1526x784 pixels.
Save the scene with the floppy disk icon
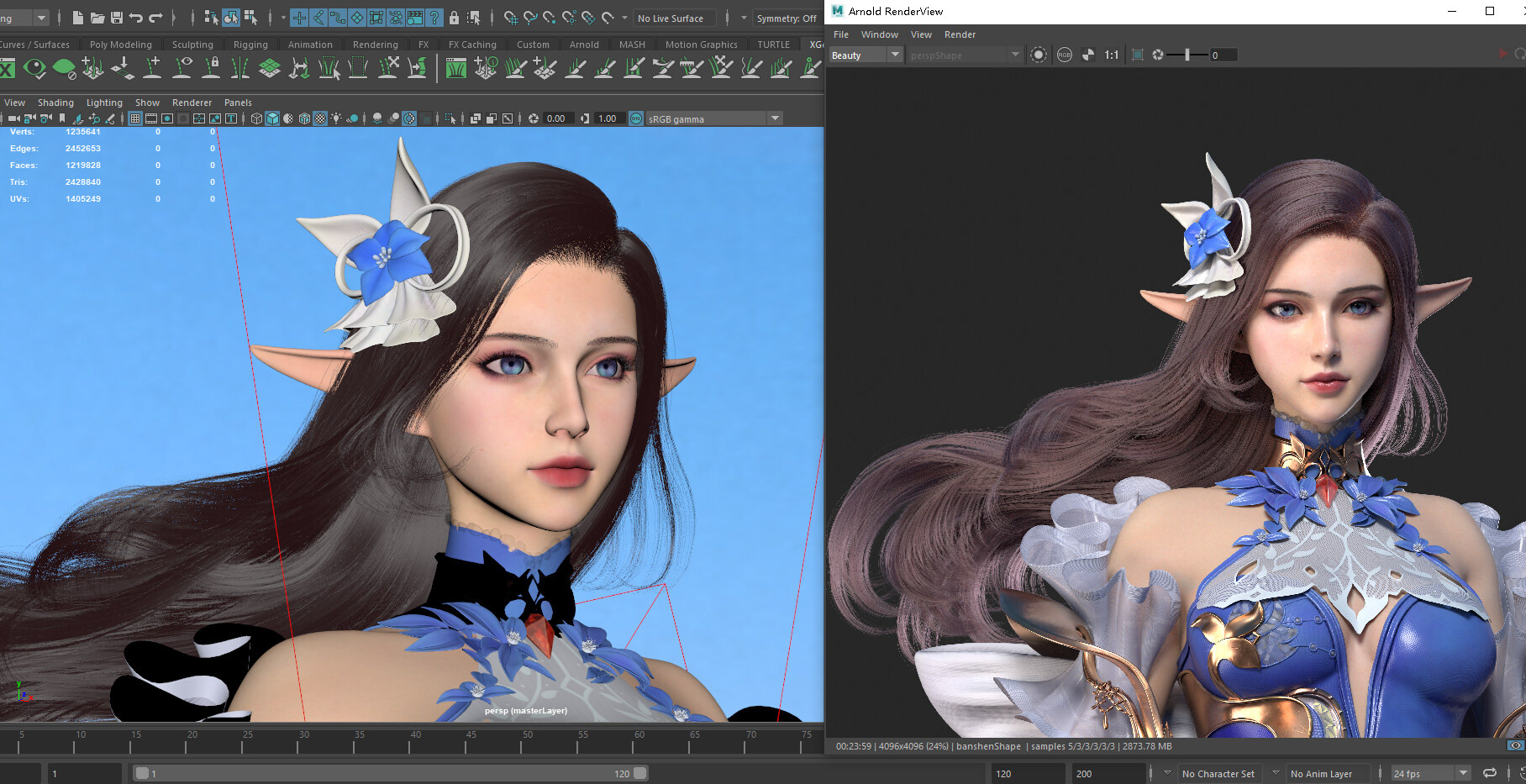[x=116, y=18]
